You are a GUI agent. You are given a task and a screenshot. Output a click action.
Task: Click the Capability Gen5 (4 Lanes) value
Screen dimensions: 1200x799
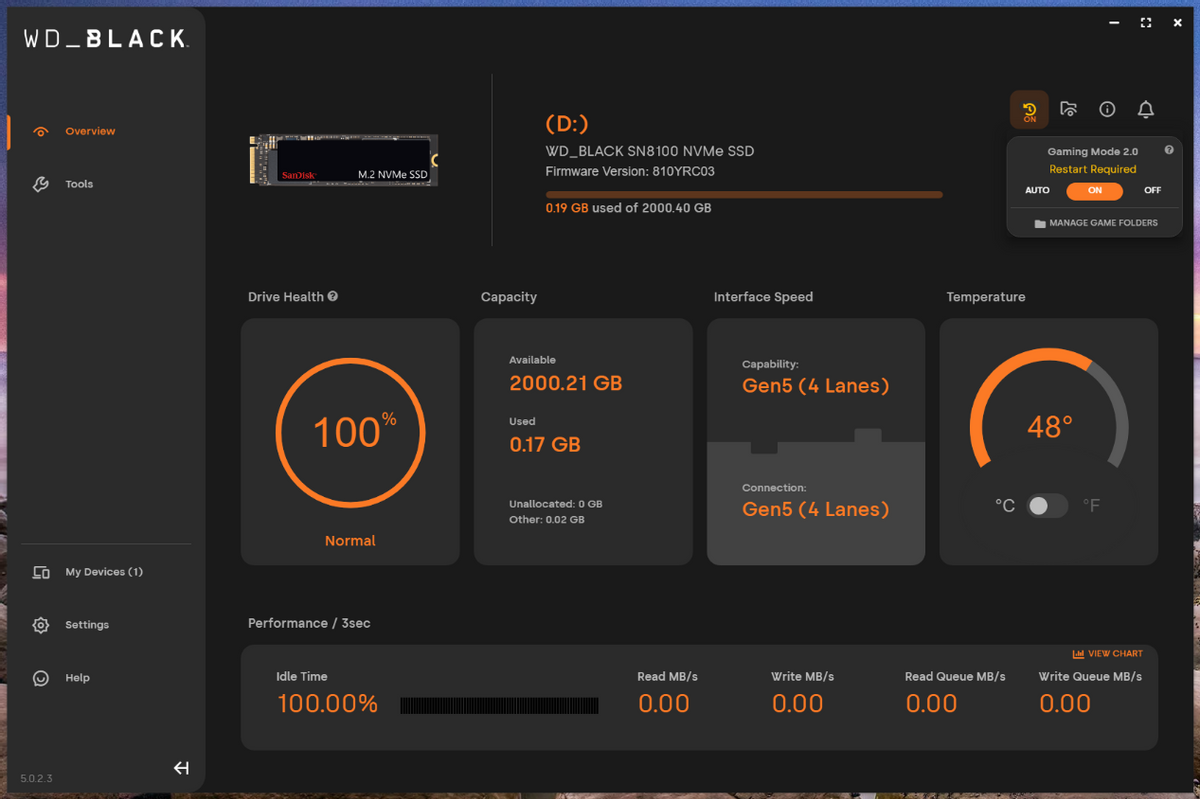(x=816, y=386)
